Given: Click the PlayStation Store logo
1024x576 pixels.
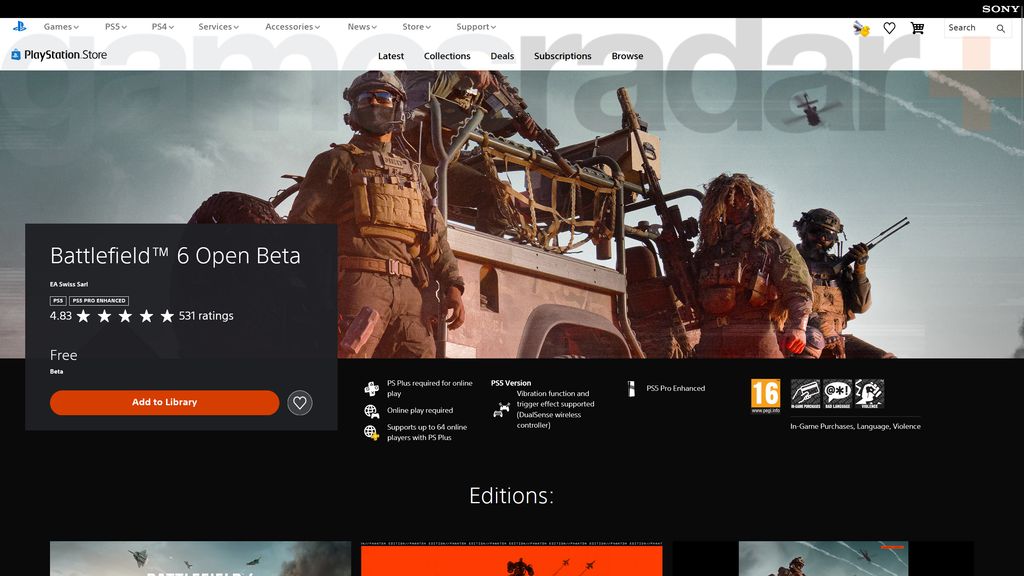Looking at the screenshot, I should coord(57,55).
